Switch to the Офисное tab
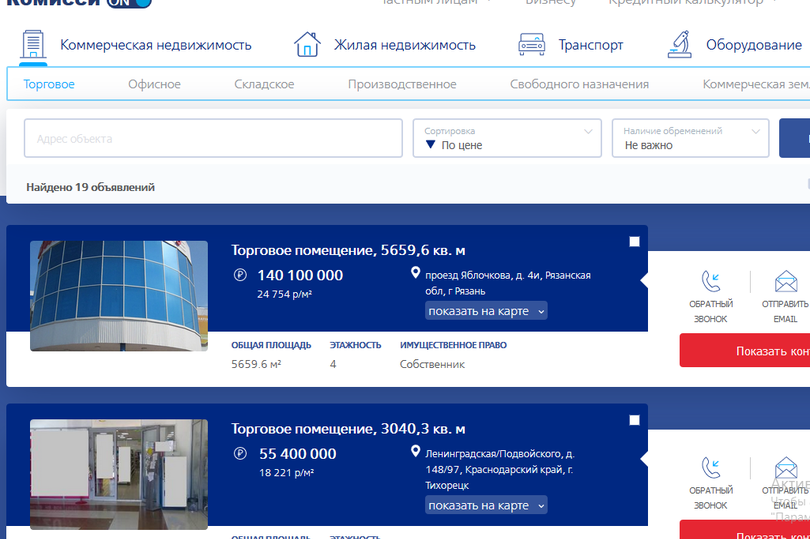 tap(154, 84)
